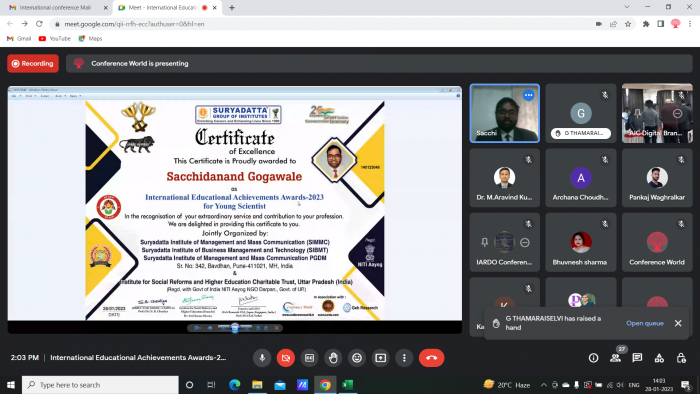Click the present now screen-share icon

pos(380,358)
